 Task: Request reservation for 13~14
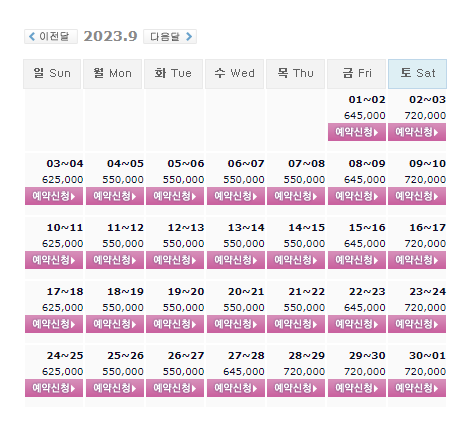[236, 260]
